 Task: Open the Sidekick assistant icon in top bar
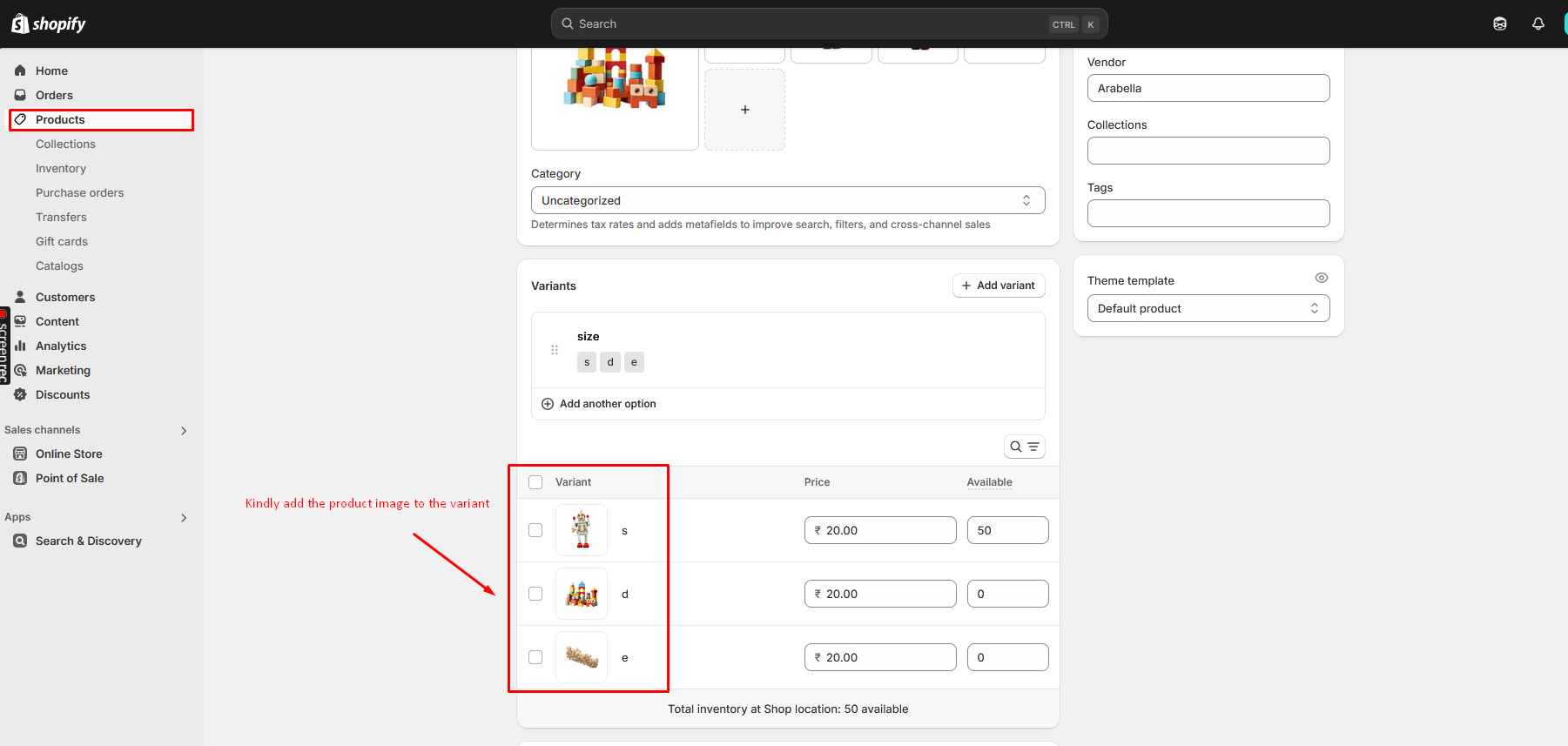click(x=1500, y=24)
